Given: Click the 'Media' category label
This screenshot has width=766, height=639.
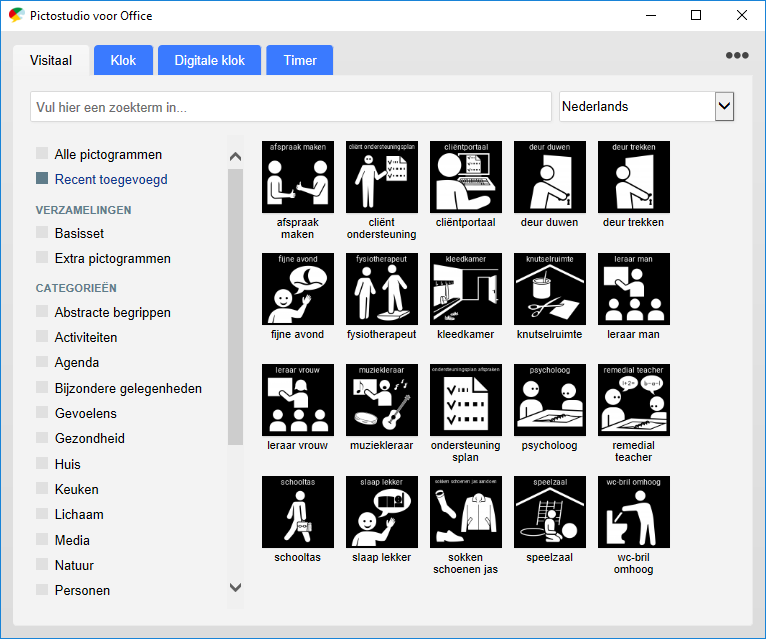Looking at the screenshot, I should tap(72, 540).
